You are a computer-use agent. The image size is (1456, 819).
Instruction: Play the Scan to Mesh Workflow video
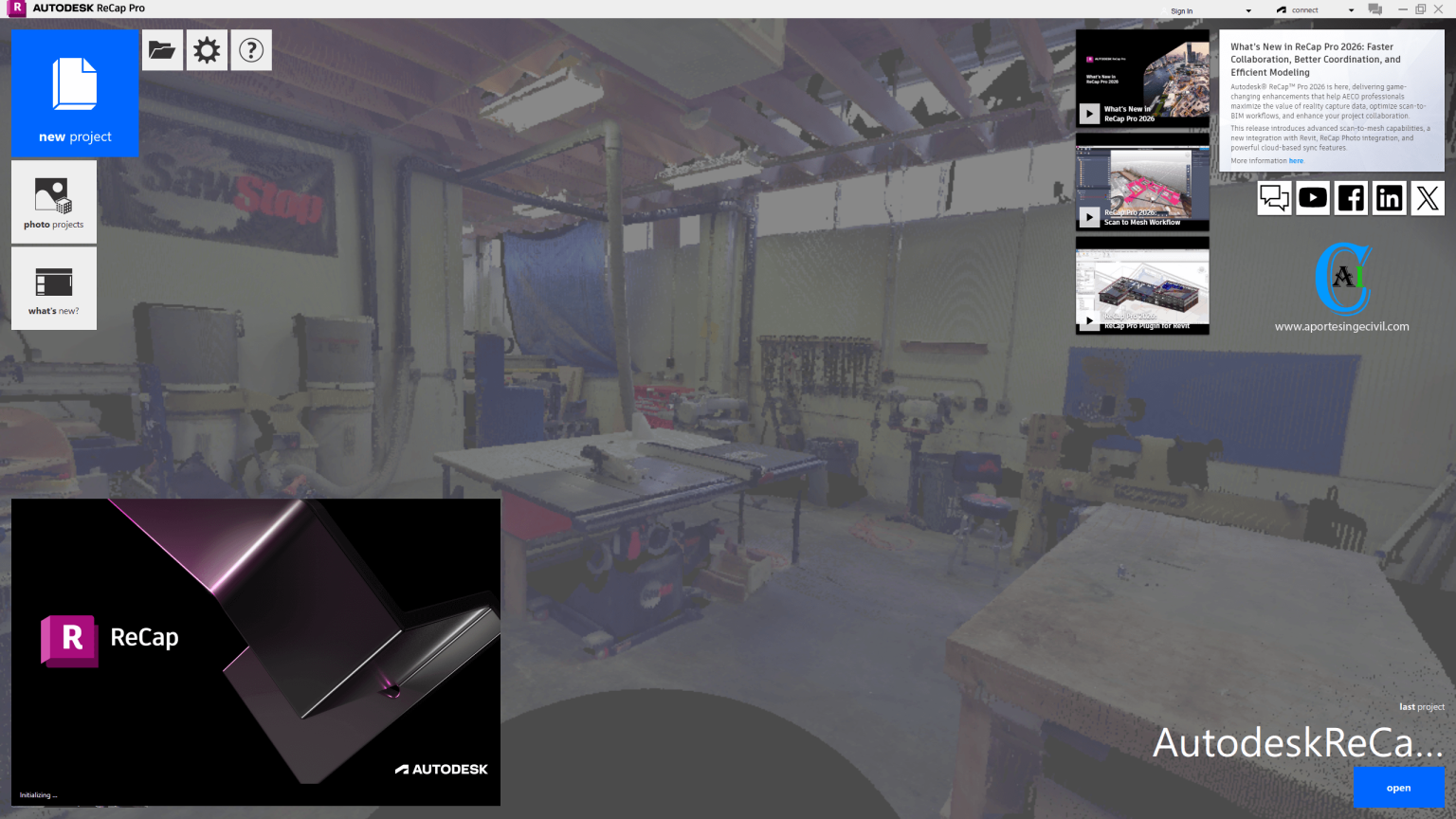click(x=1088, y=217)
